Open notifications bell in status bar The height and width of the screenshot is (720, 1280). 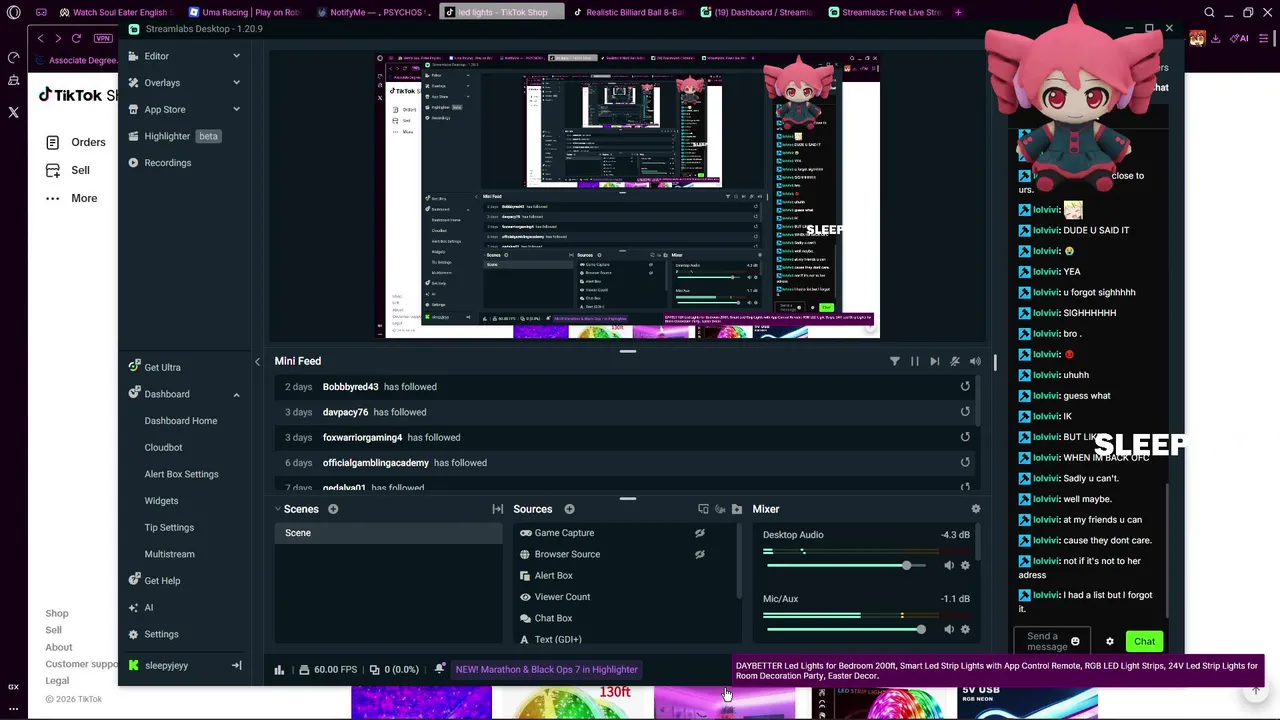click(440, 669)
